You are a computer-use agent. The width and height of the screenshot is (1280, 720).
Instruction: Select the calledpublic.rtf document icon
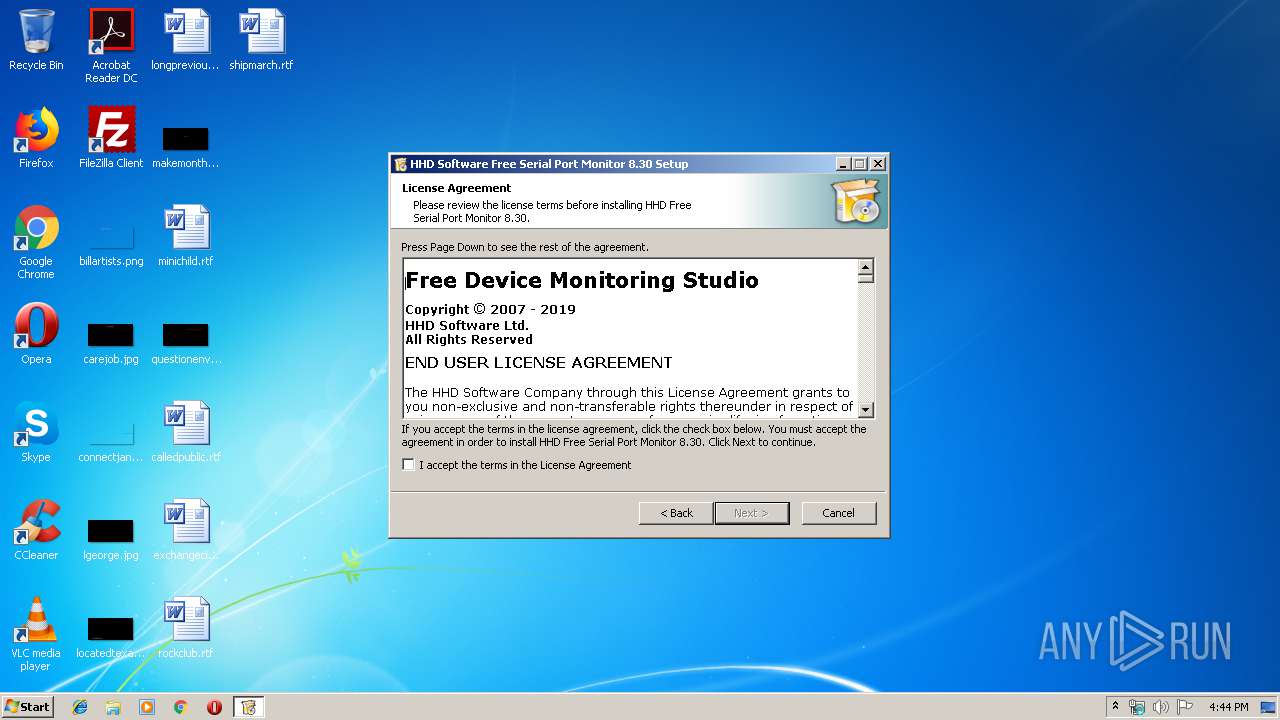click(185, 432)
